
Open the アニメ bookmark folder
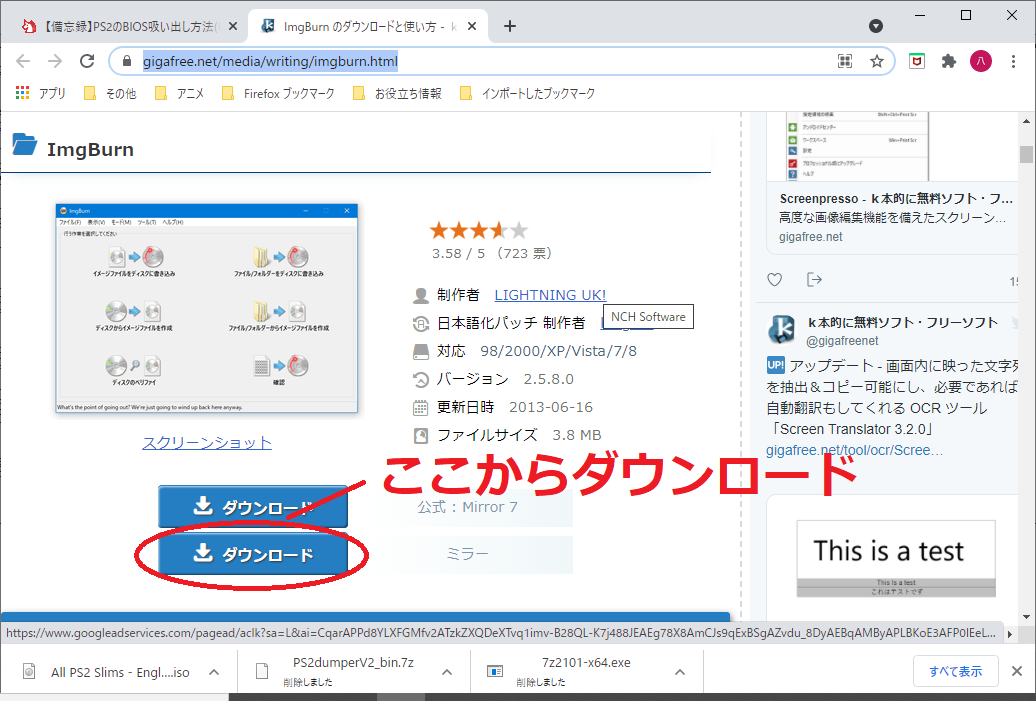[179, 93]
